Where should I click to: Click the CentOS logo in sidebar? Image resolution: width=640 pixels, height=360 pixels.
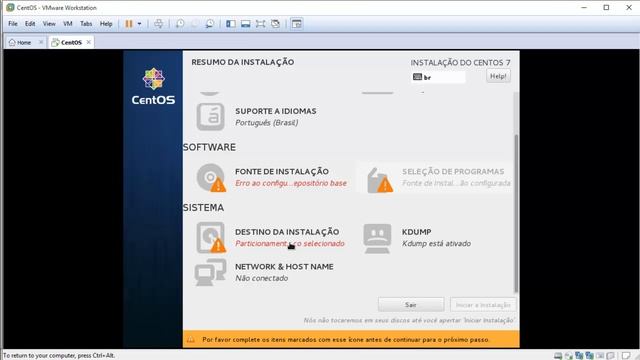tap(153, 87)
